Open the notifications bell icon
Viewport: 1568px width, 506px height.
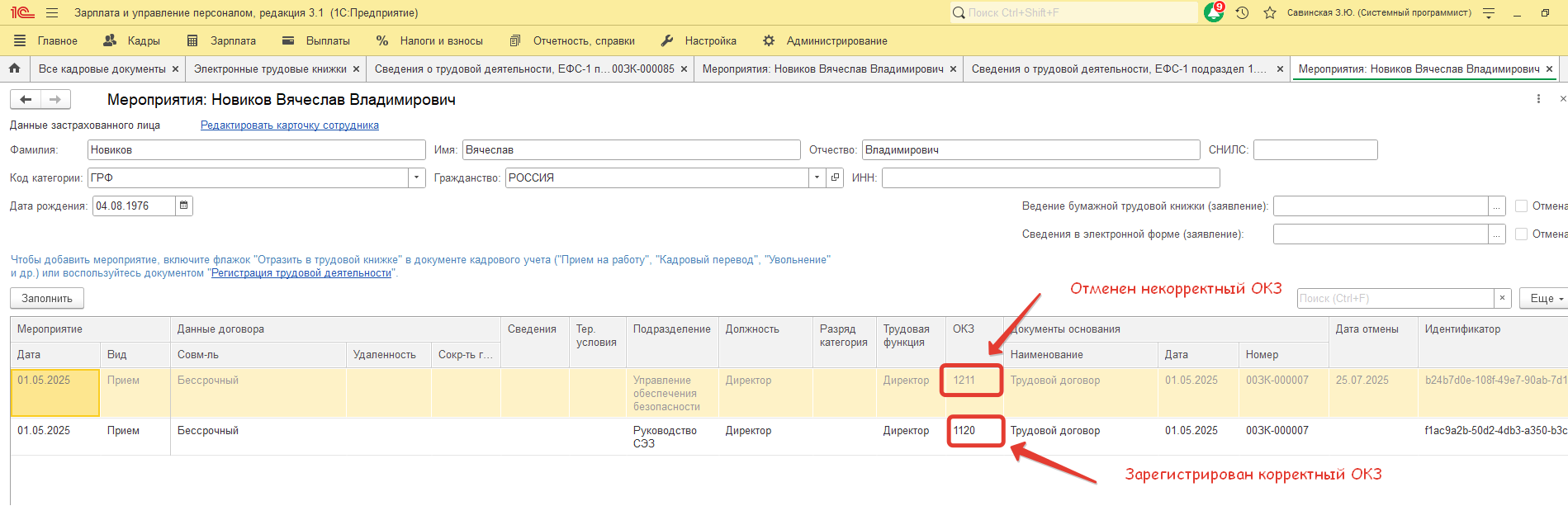point(1213,13)
